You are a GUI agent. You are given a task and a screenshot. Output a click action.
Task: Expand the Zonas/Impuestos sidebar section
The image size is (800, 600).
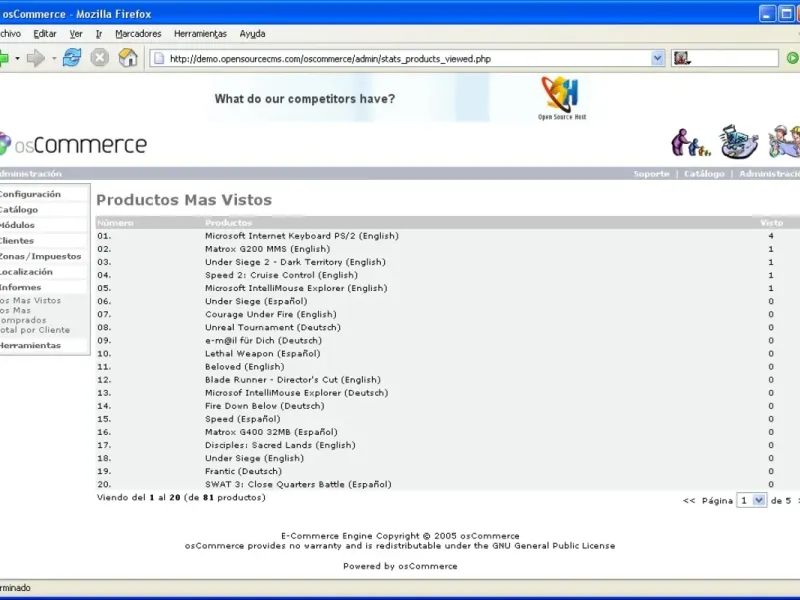click(40, 256)
